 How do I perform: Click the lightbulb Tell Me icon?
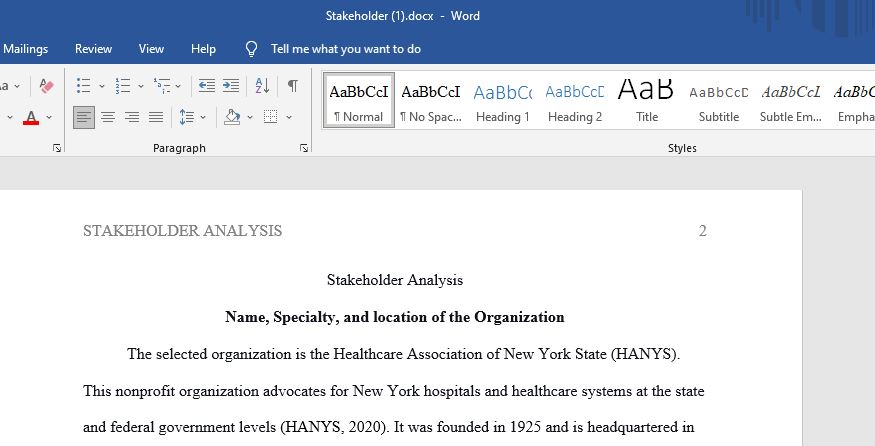[x=252, y=49]
